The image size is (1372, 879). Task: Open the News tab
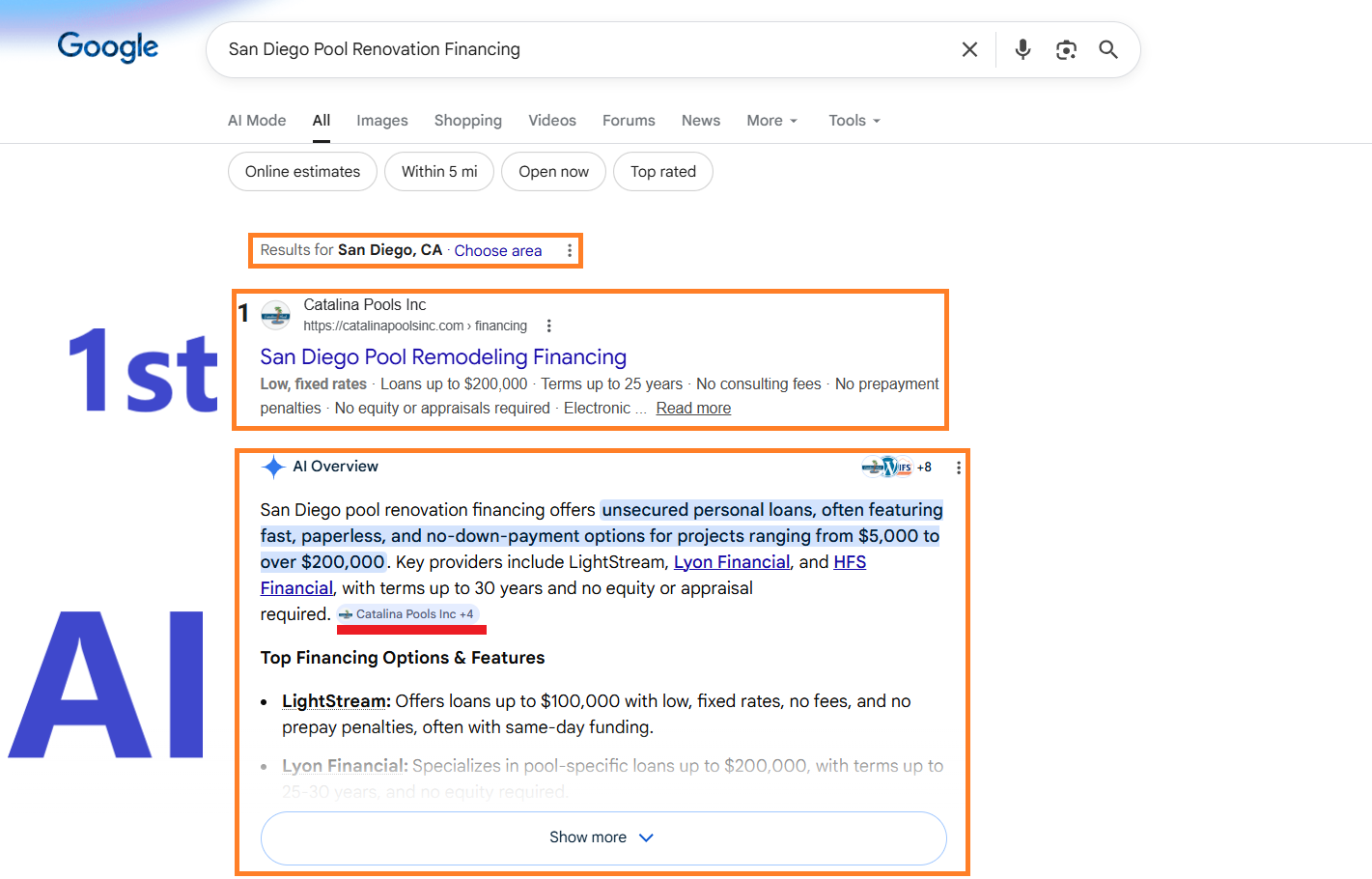(701, 121)
